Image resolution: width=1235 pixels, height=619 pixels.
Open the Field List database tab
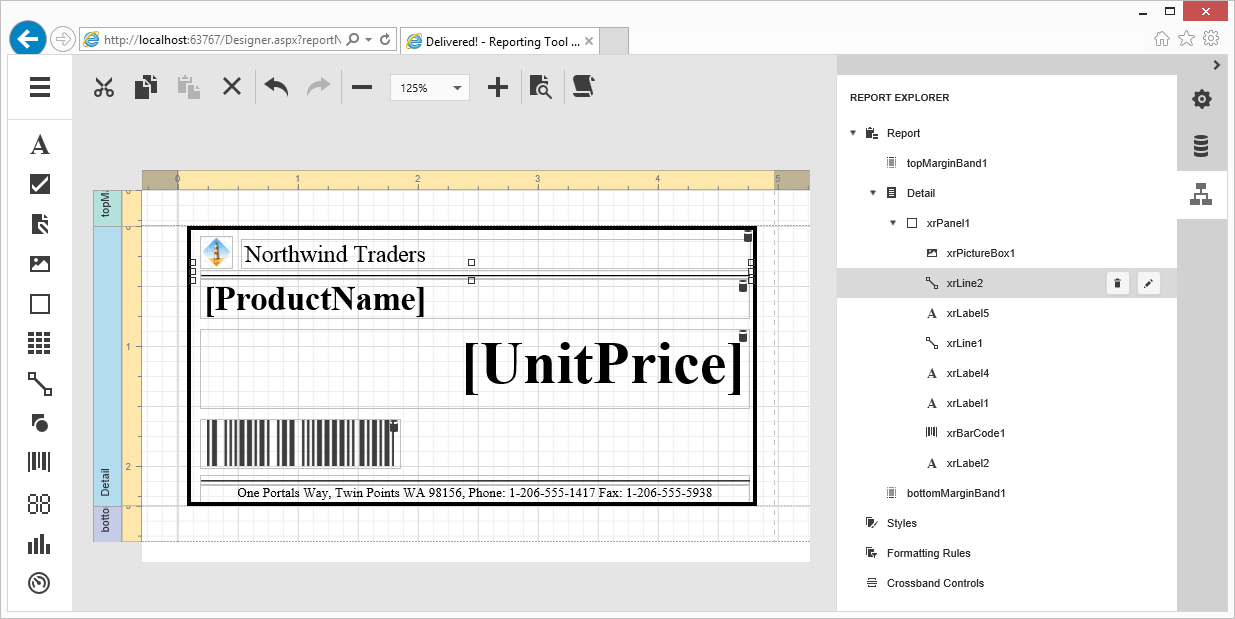(x=1202, y=147)
